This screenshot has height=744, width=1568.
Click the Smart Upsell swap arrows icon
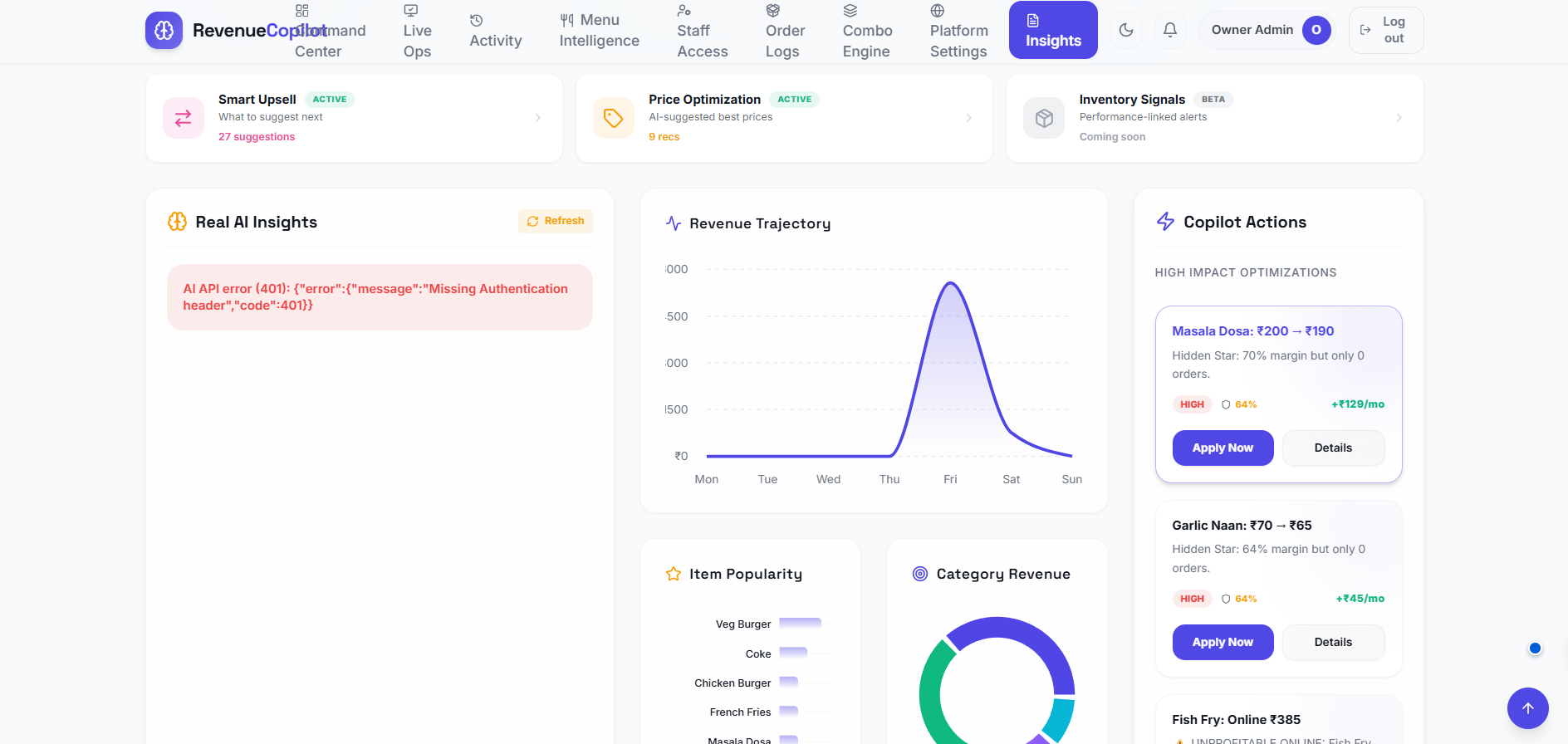(x=184, y=118)
